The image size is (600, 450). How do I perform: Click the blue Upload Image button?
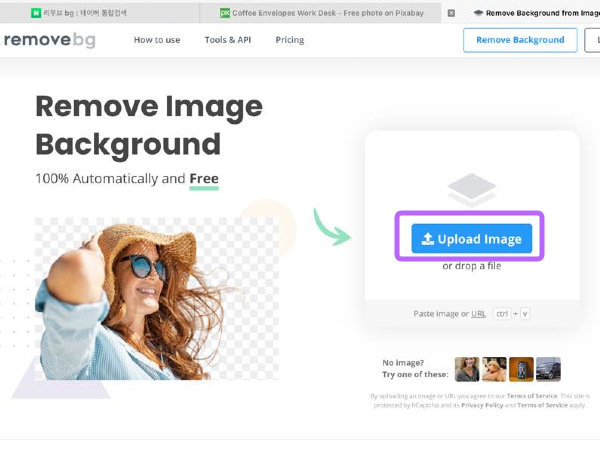tap(471, 239)
